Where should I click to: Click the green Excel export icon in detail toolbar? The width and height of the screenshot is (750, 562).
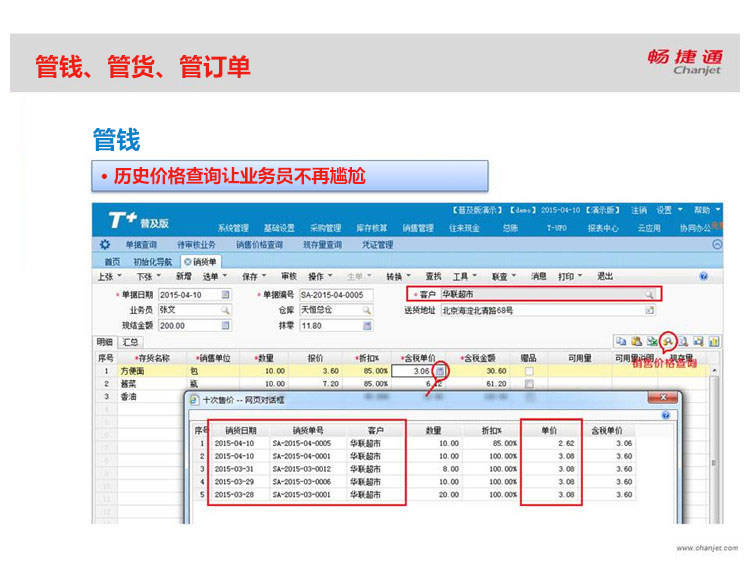tap(652, 341)
